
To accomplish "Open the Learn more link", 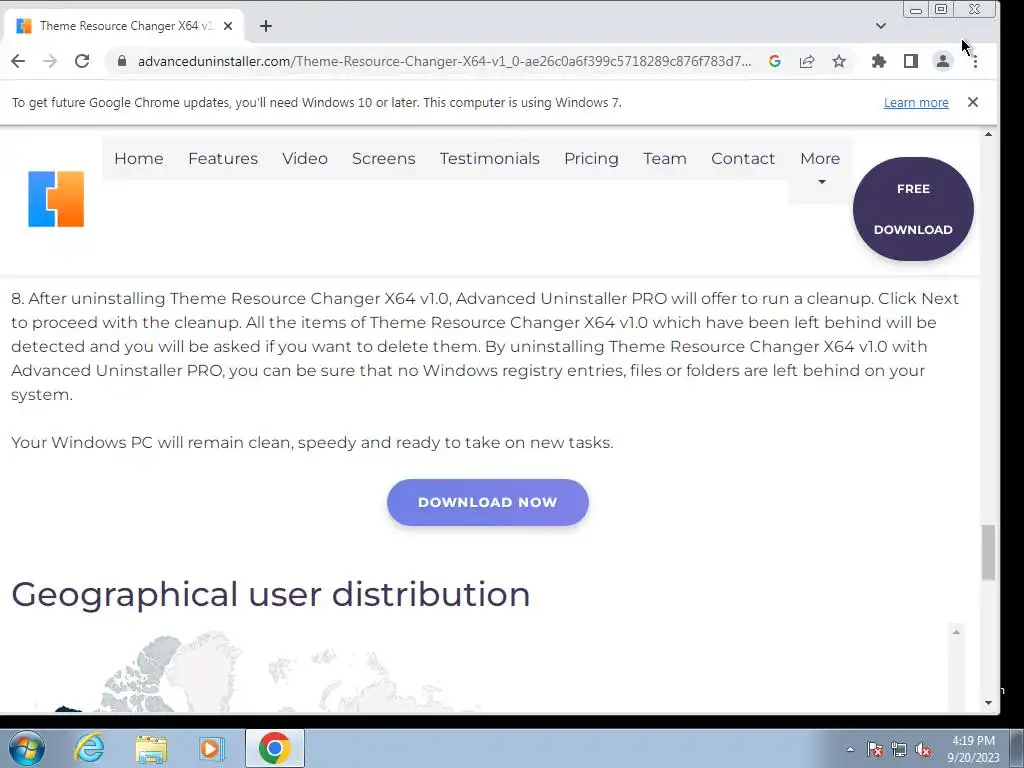I will [916, 103].
